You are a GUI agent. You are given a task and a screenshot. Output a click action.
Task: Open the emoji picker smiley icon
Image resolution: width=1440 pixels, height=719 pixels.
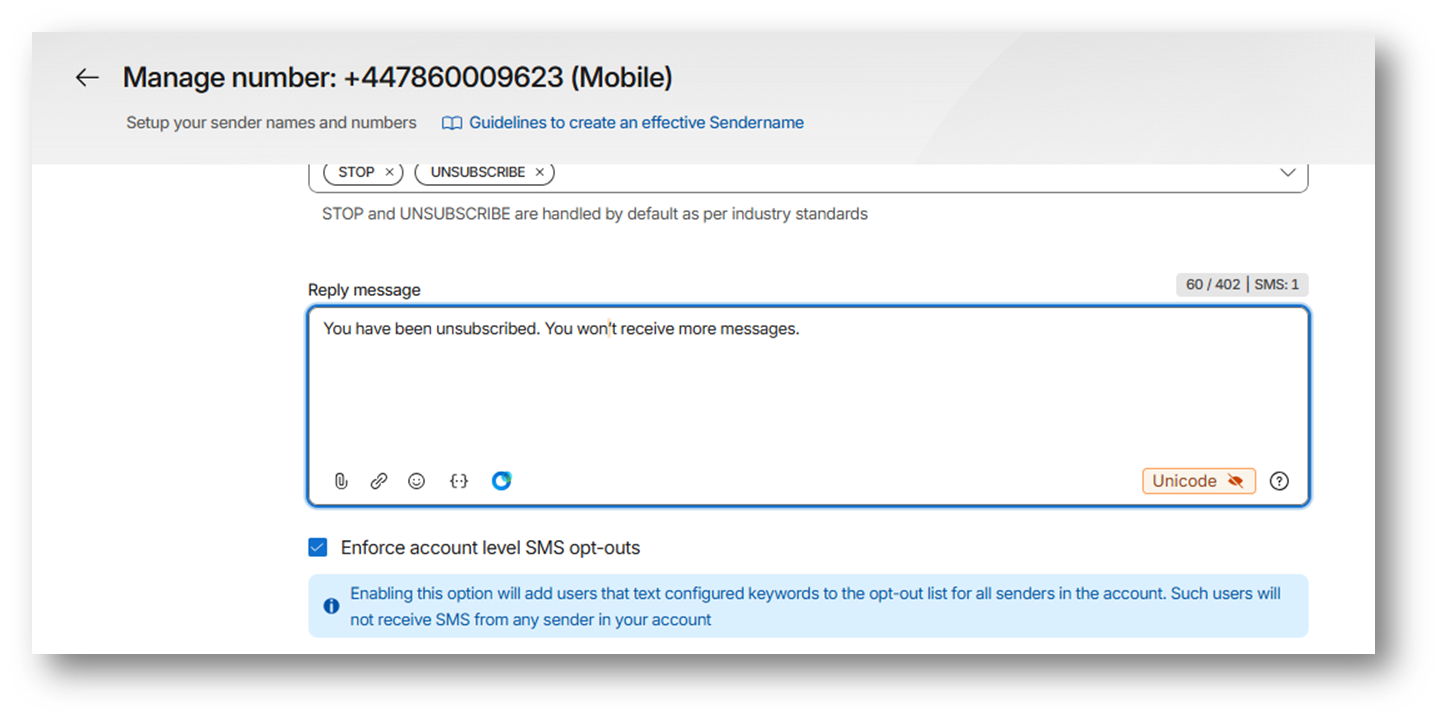pyautogui.click(x=417, y=481)
